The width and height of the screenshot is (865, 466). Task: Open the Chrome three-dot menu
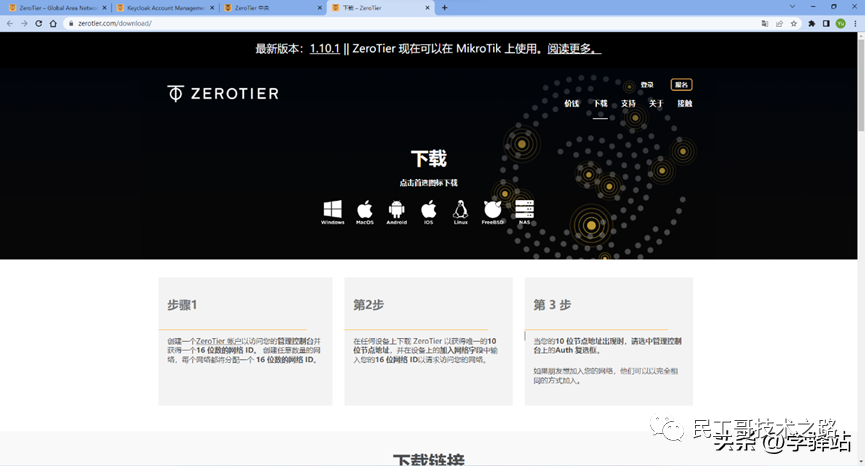(x=855, y=23)
